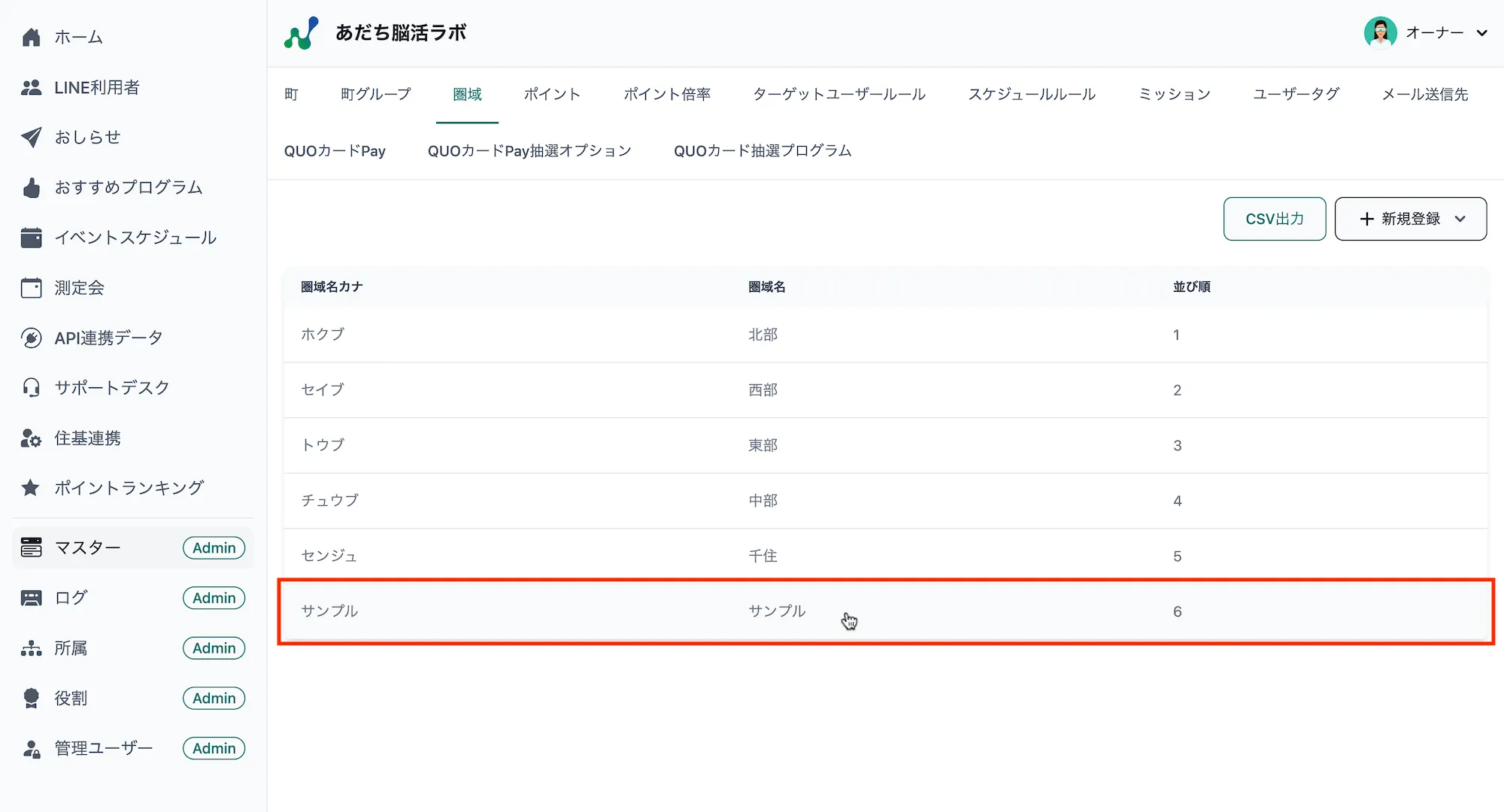Switch to the ポイント tab

(x=552, y=94)
